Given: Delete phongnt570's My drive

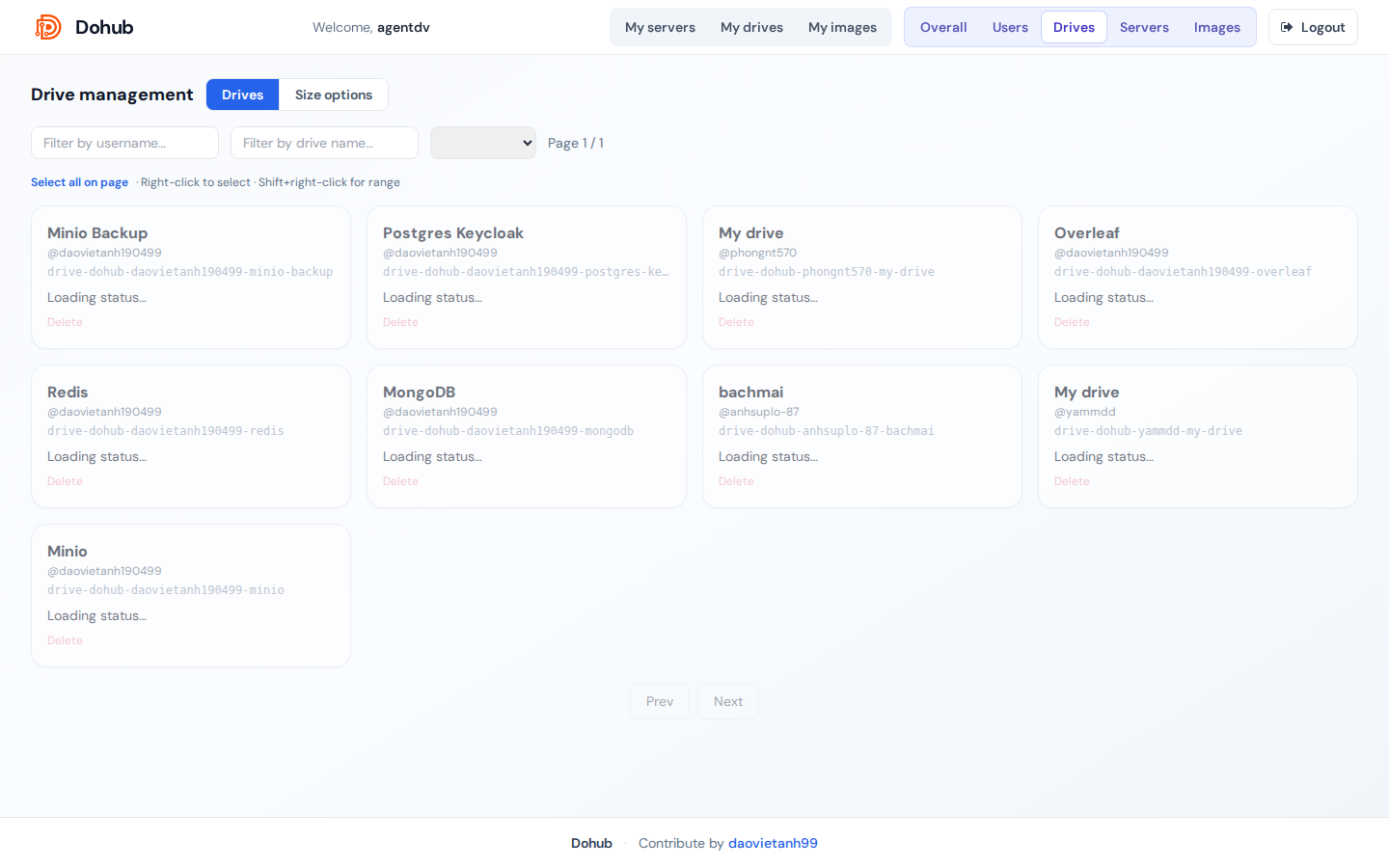Looking at the screenshot, I should pos(736,322).
